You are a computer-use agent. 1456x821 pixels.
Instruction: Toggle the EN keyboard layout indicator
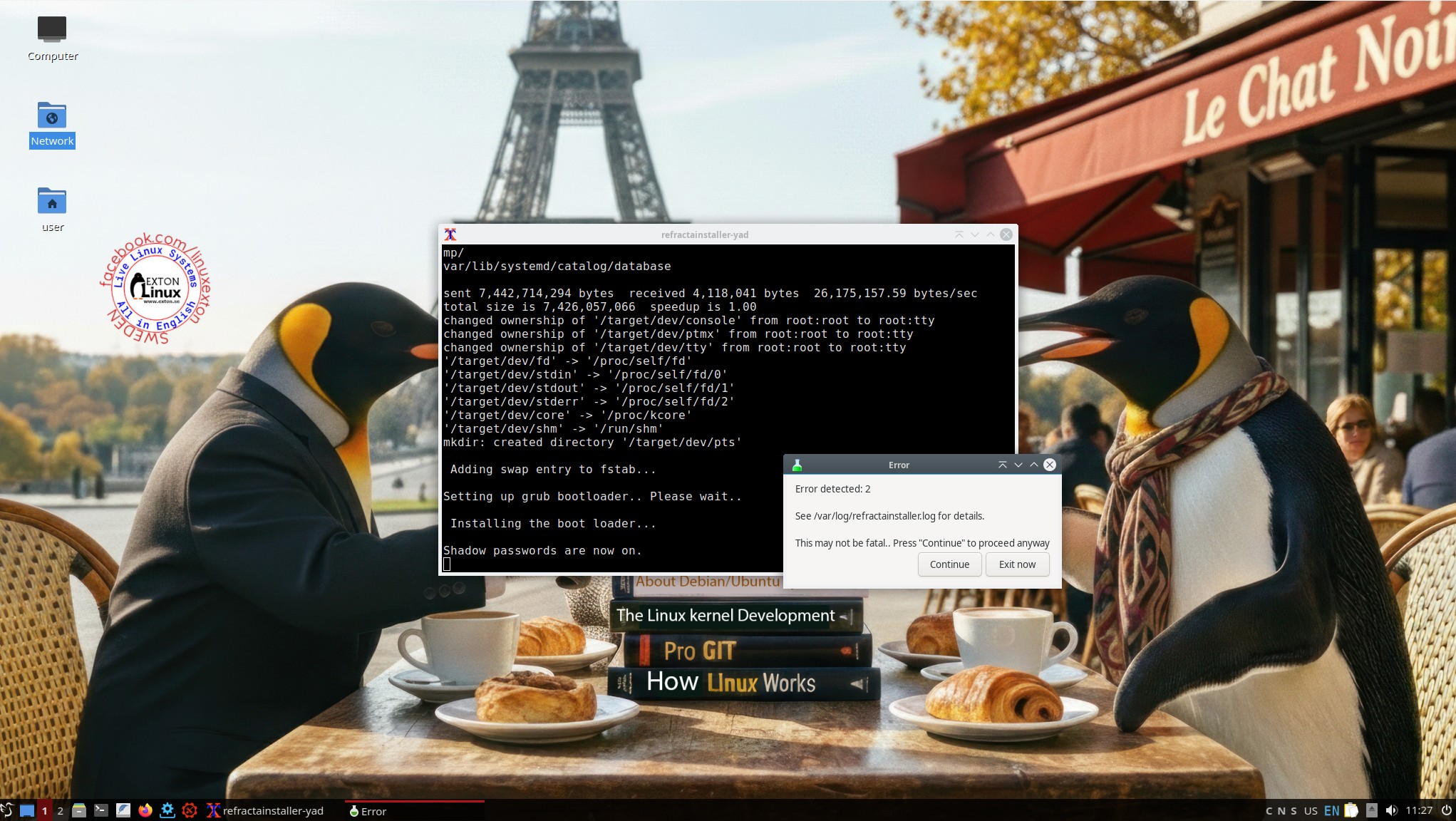coord(1331,810)
